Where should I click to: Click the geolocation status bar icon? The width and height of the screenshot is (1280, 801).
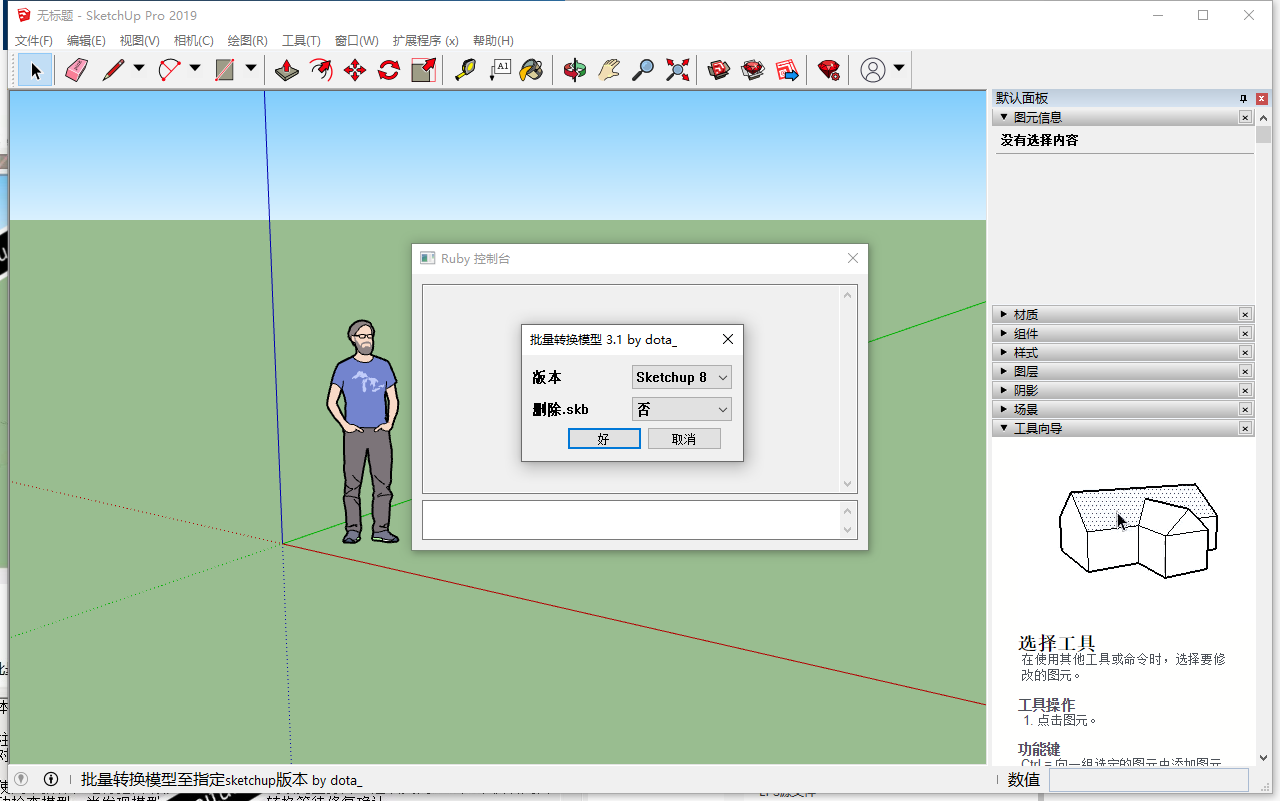click(21, 779)
